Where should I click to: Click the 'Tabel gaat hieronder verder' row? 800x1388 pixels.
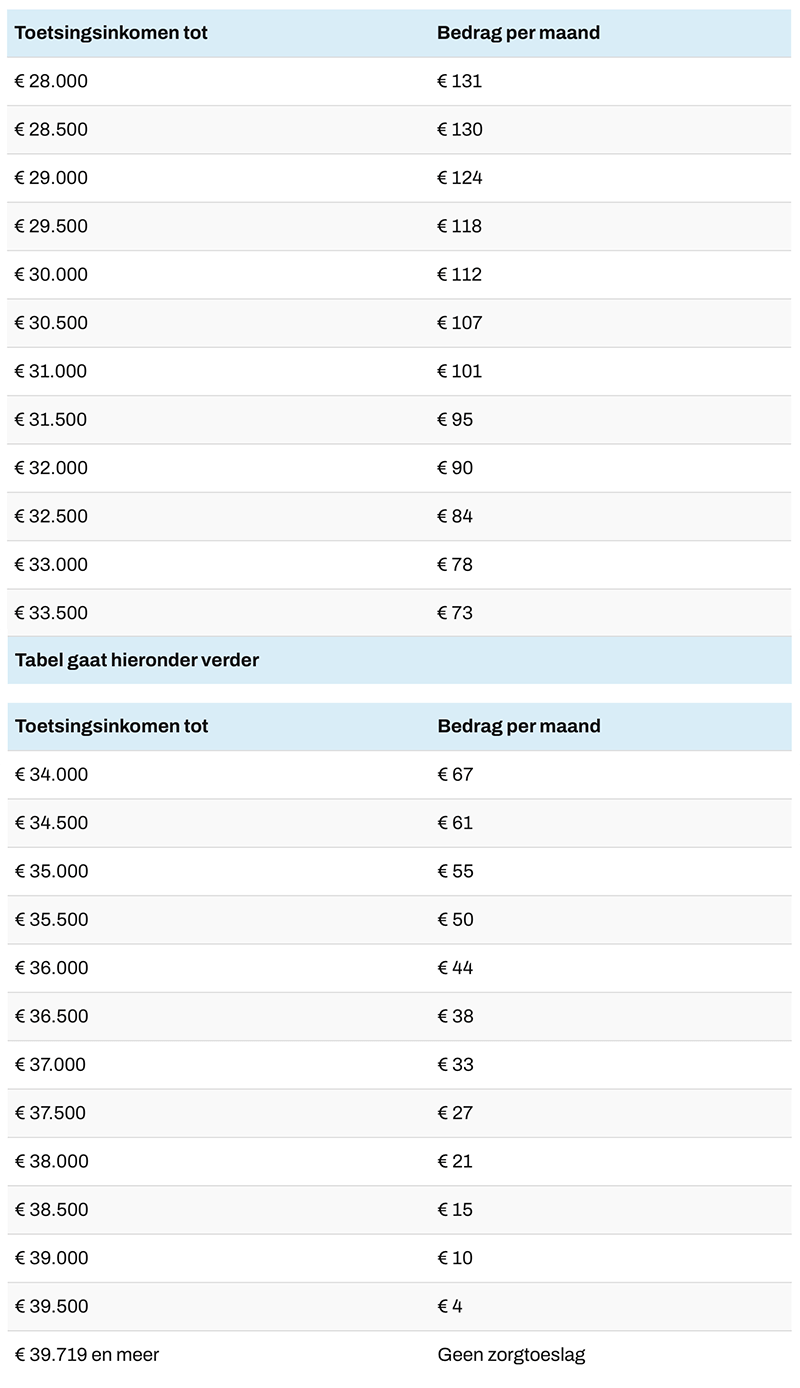coord(137,660)
